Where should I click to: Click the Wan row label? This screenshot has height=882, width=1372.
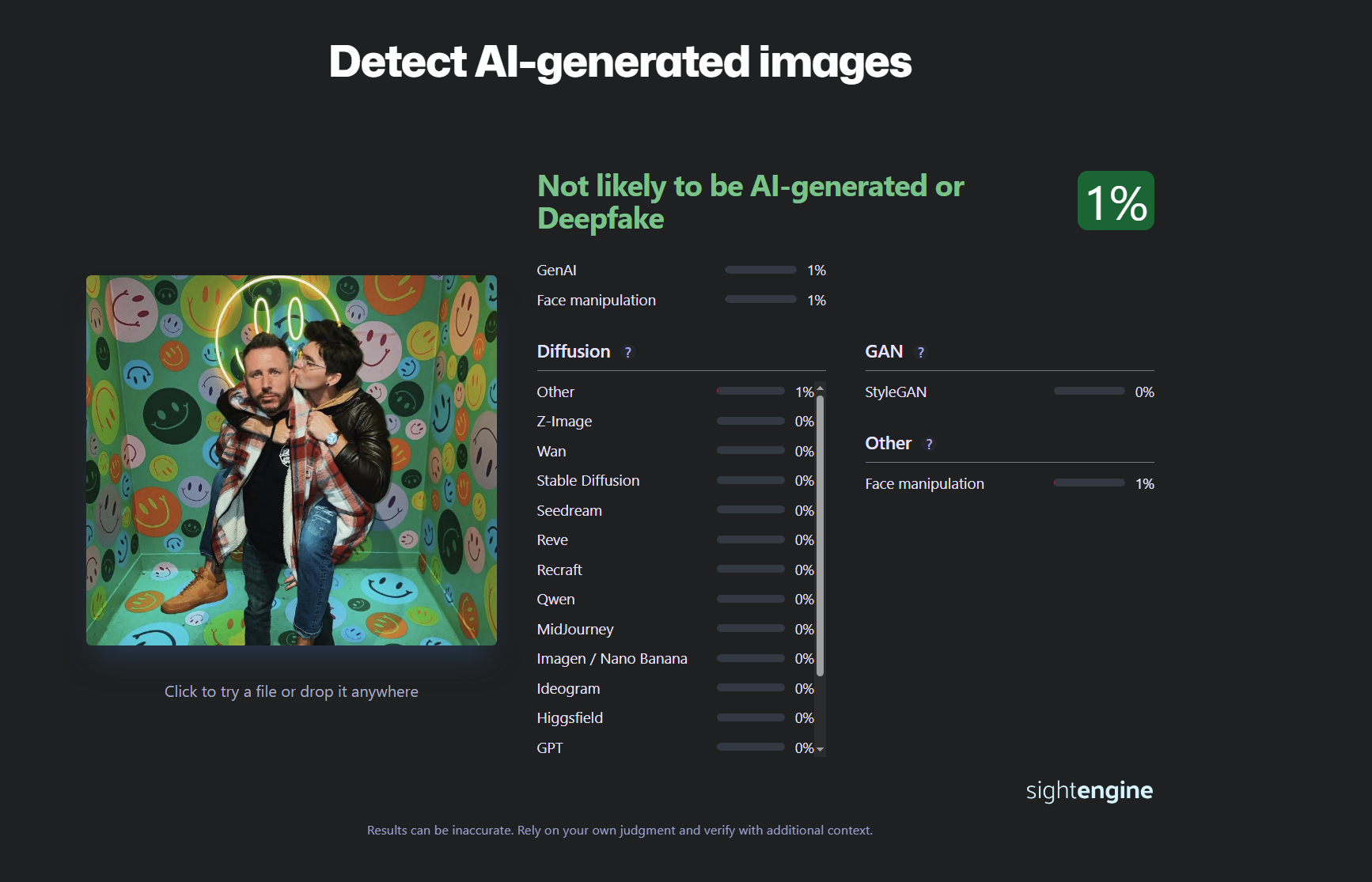click(x=551, y=452)
